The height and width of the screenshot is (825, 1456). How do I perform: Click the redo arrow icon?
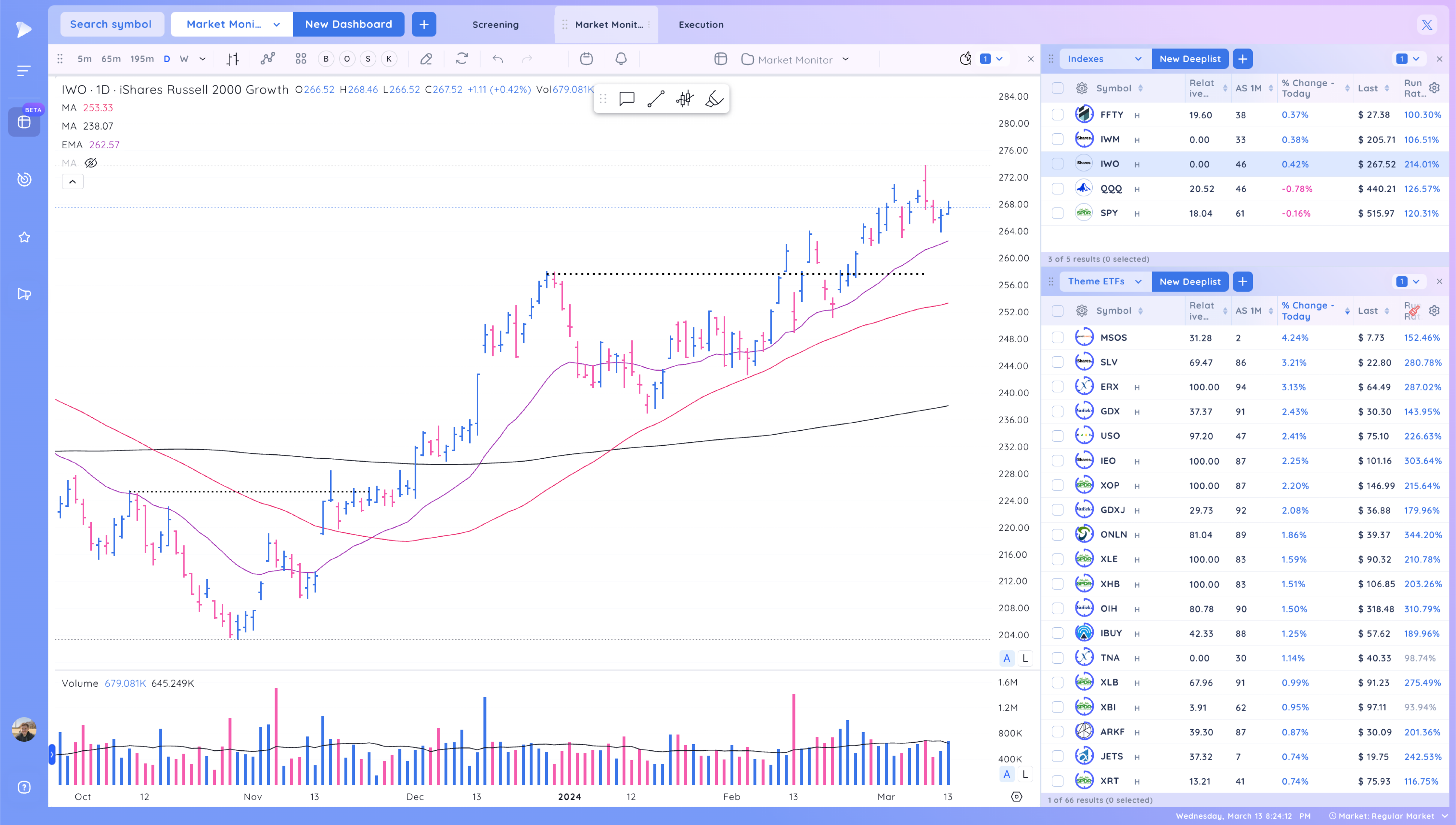coord(527,59)
